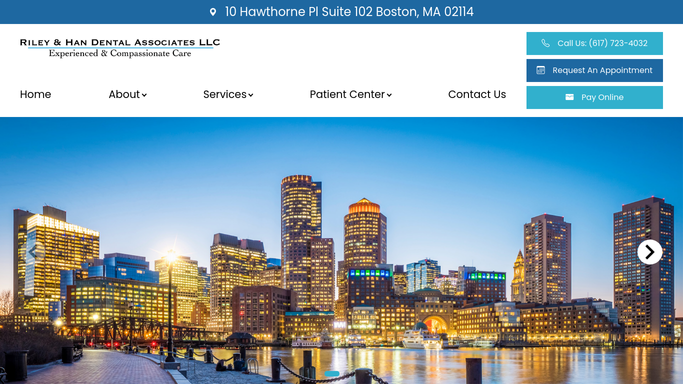Select the slideshow indicator dot
The height and width of the screenshot is (384, 683).
(x=332, y=374)
